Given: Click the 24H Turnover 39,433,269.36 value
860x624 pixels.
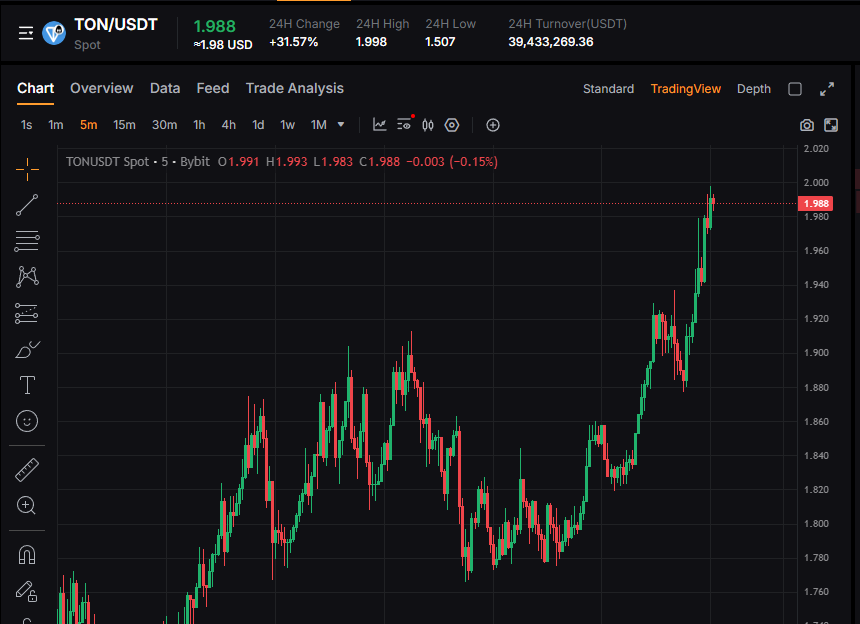Looking at the screenshot, I should 551,42.
